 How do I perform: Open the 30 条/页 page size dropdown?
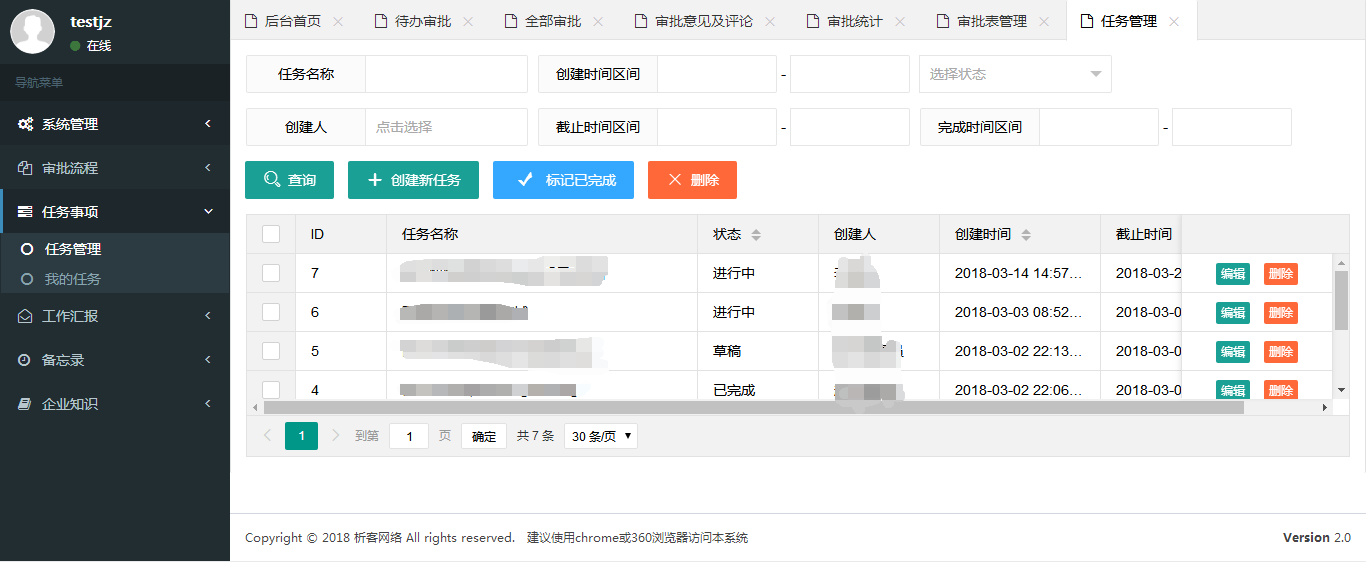[x=601, y=436]
